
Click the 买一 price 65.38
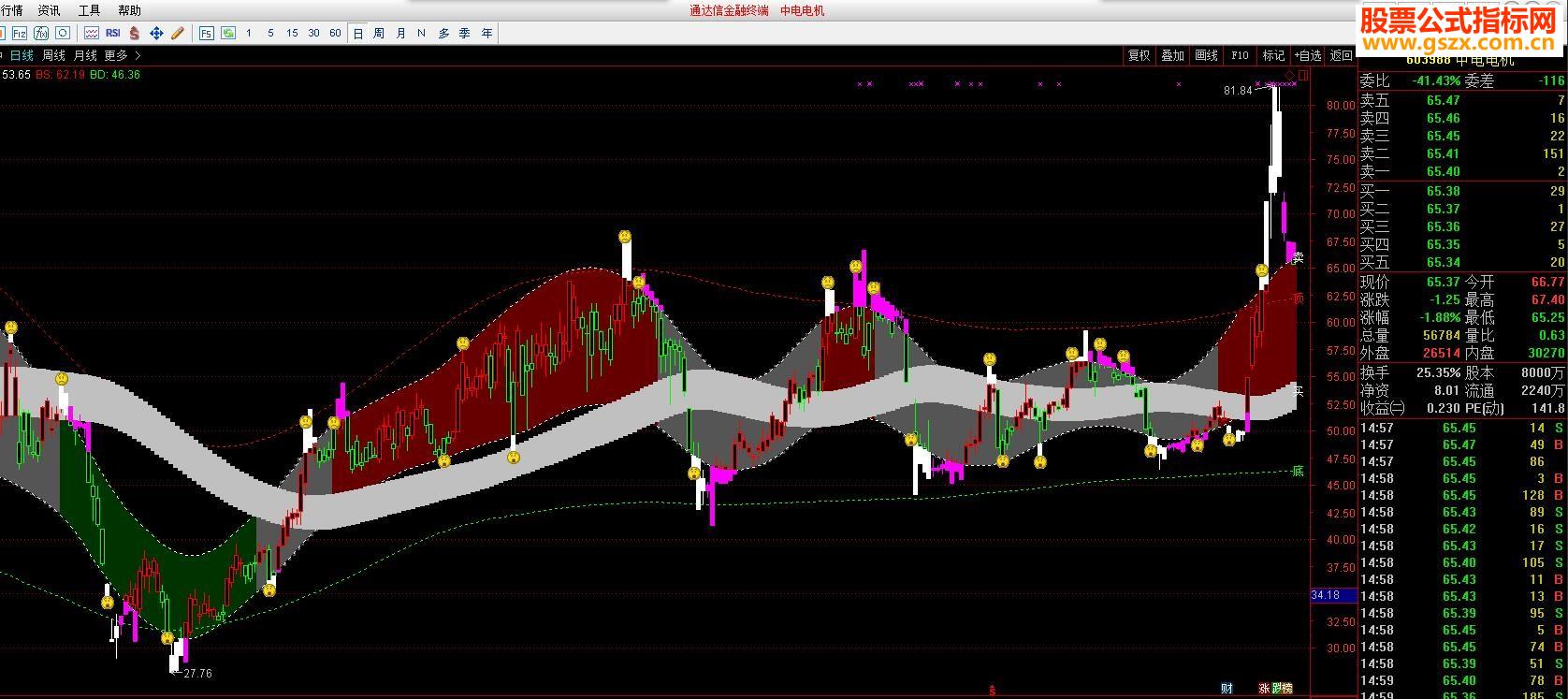tap(1444, 191)
